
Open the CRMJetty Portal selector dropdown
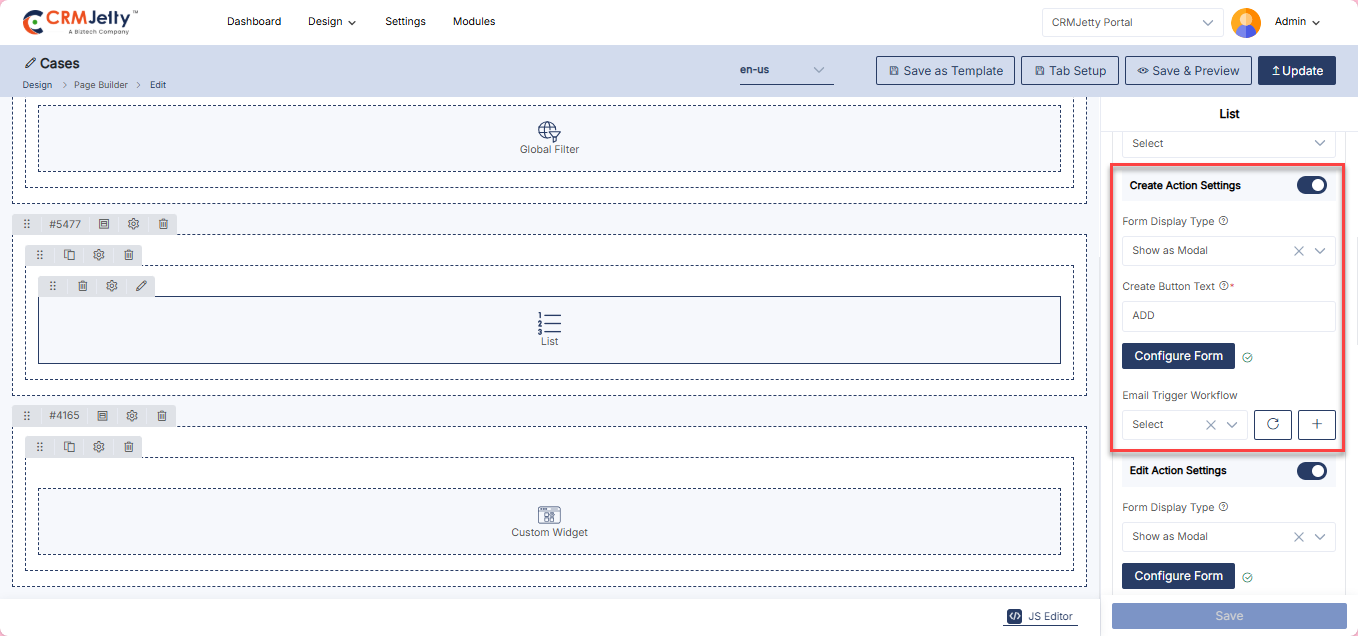pos(1208,22)
